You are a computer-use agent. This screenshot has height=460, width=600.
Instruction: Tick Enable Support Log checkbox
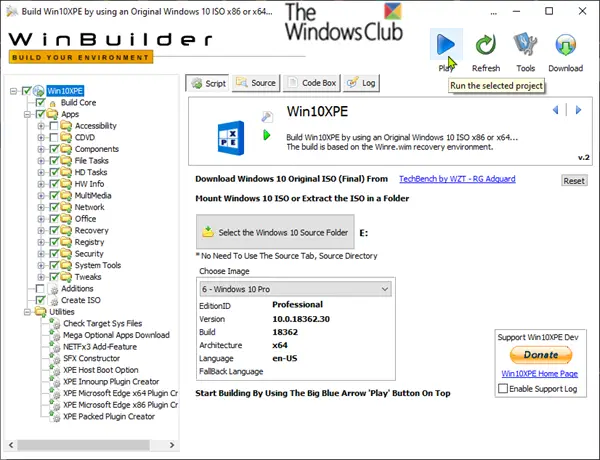click(503, 388)
